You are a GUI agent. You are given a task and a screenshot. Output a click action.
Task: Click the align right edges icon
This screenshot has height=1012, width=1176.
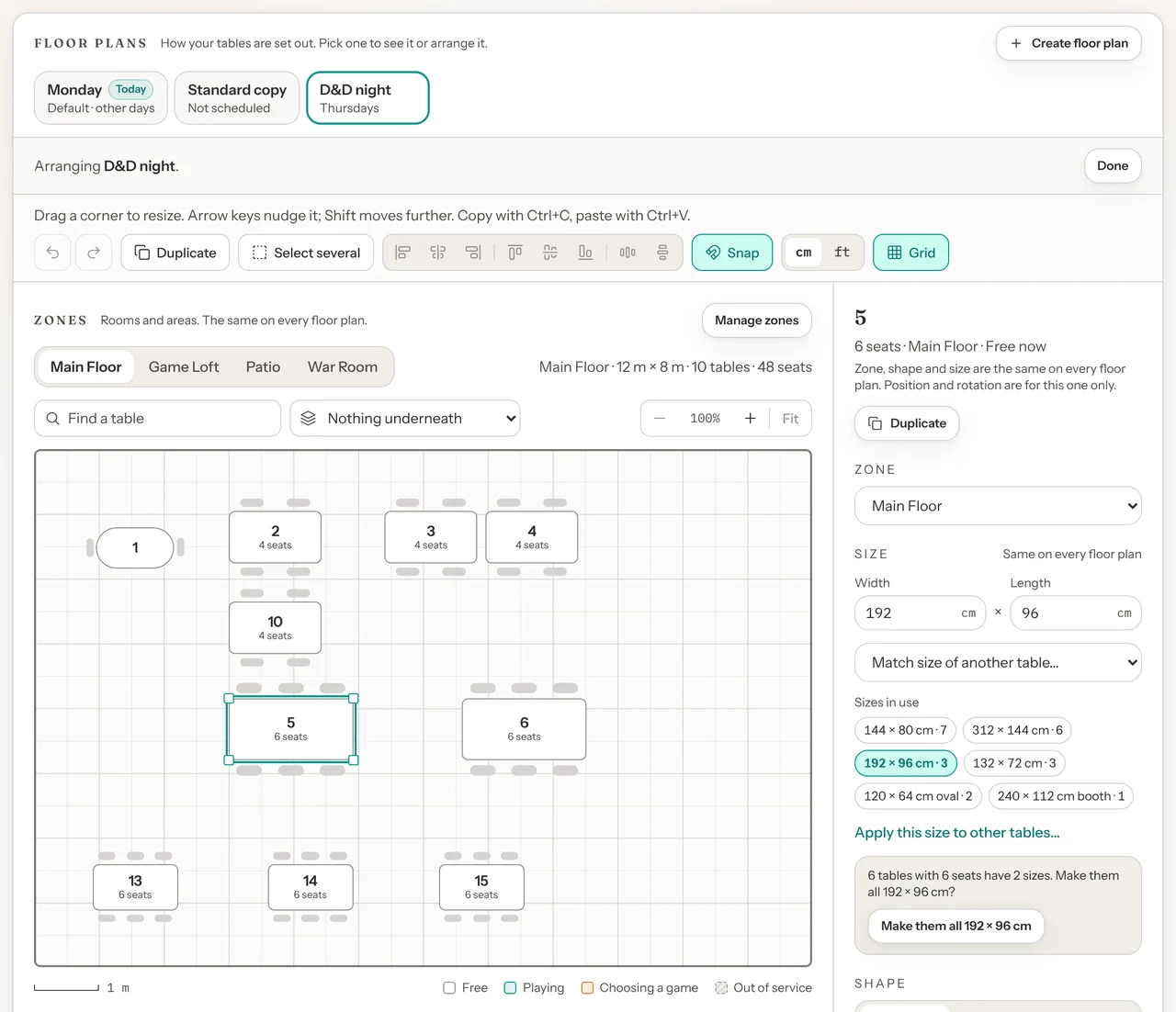click(x=473, y=253)
